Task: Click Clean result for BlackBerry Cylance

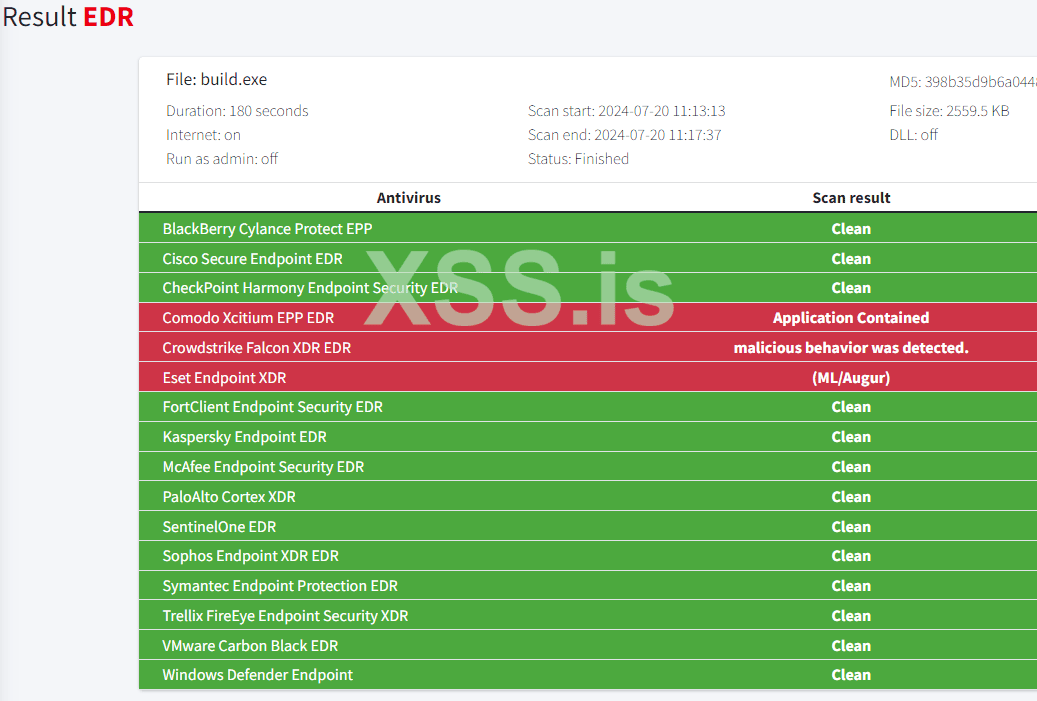Action: coord(851,229)
